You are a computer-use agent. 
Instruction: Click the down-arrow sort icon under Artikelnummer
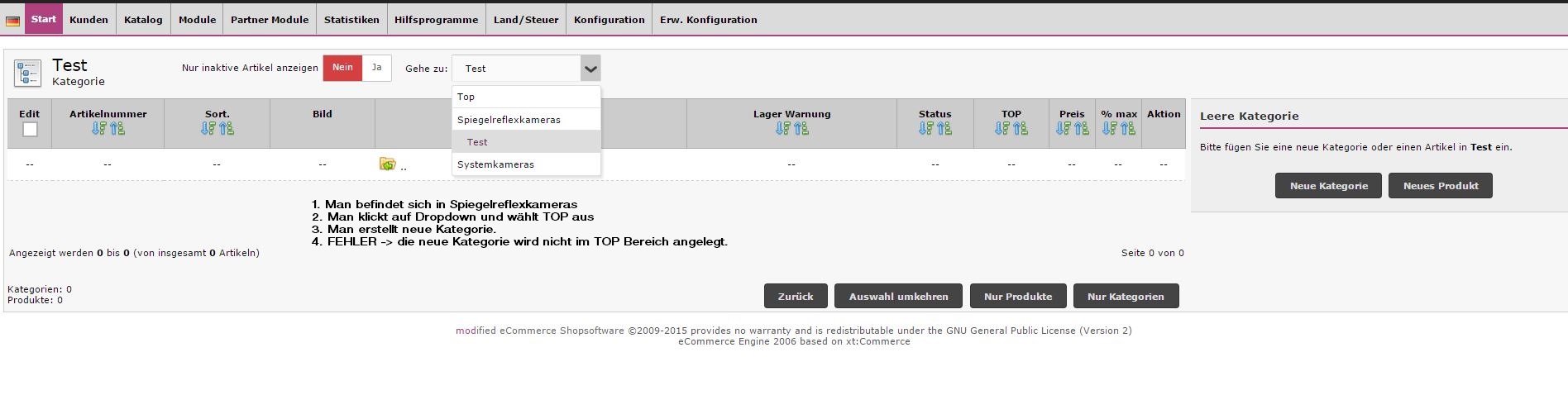point(99,129)
